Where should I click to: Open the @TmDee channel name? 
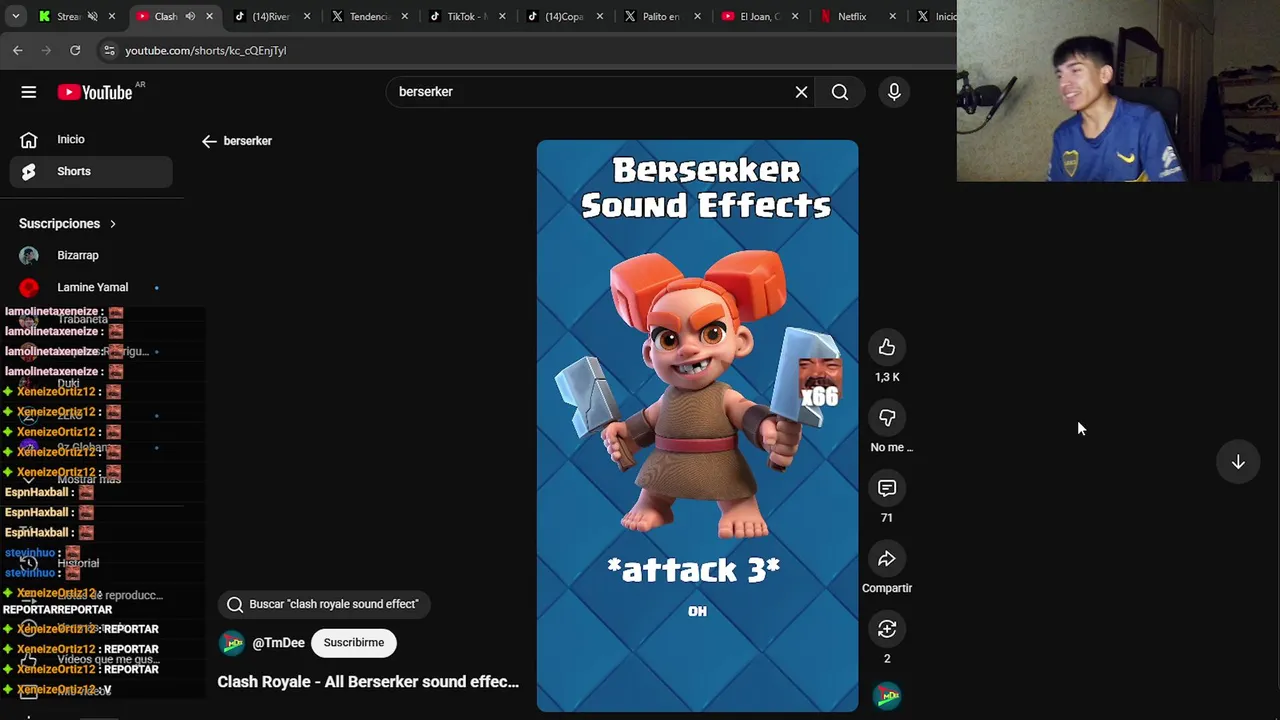click(x=278, y=643)
